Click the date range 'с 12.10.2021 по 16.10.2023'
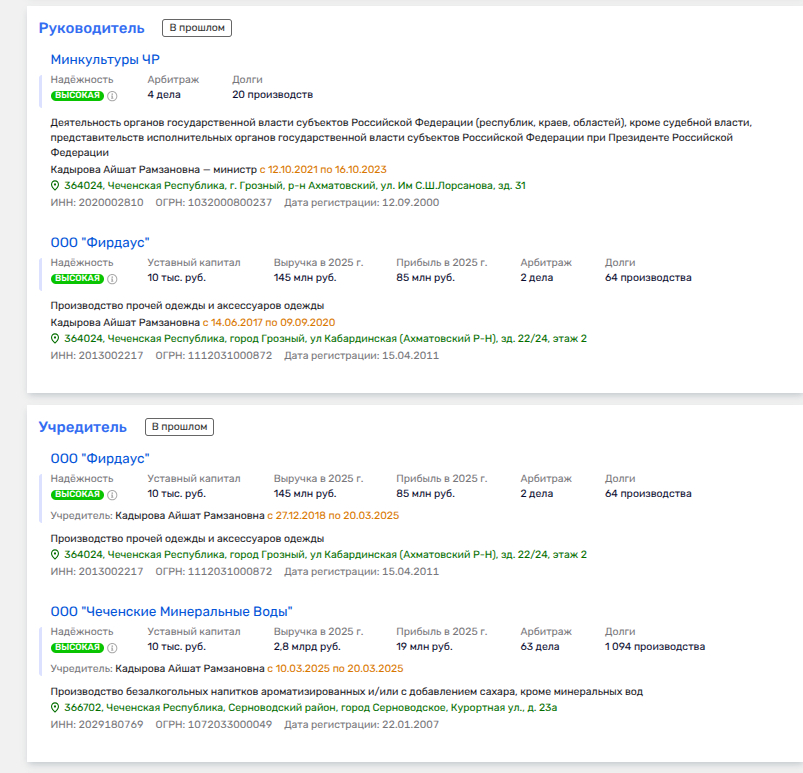Viewport: 803px width, 773px height. 323,170
